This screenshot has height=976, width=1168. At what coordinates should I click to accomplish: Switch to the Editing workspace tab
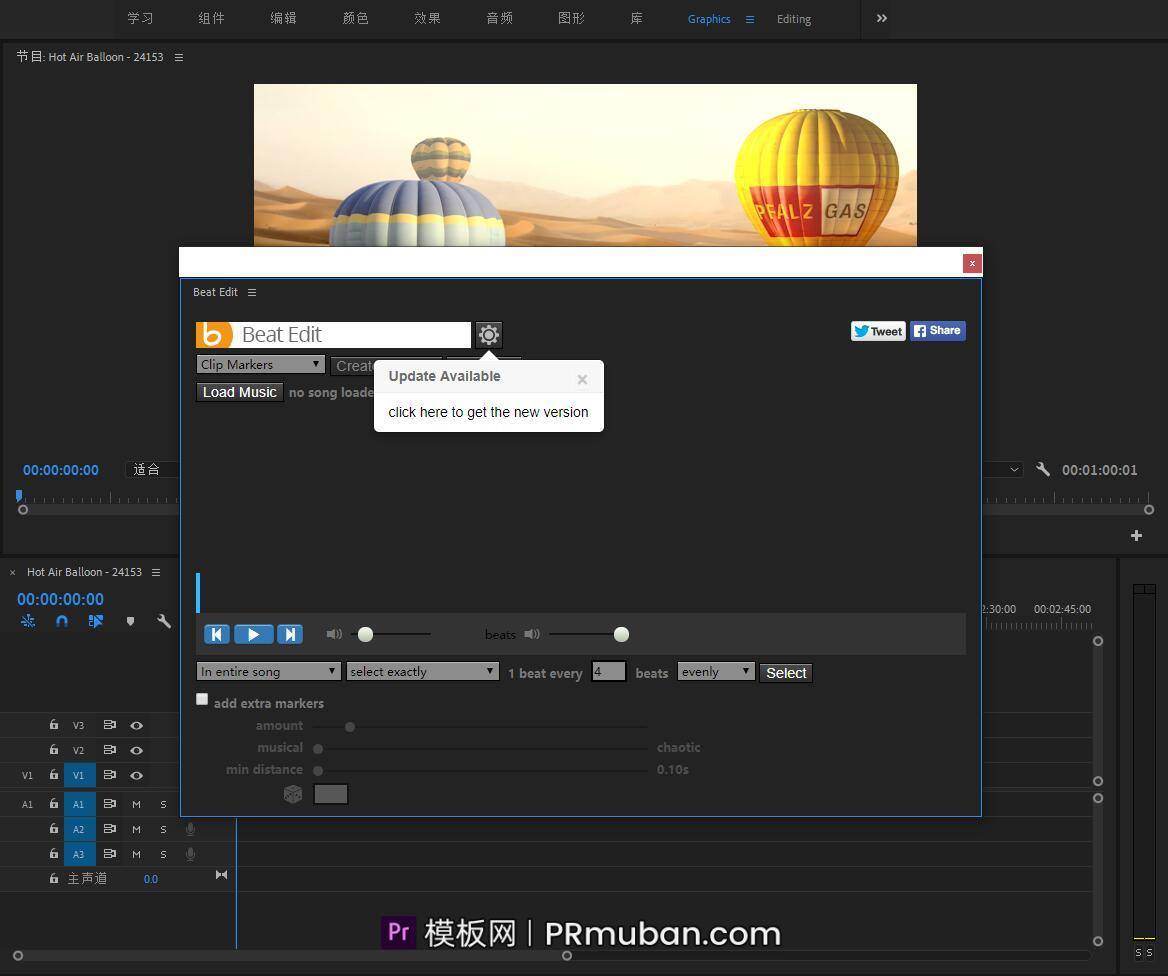793,19
